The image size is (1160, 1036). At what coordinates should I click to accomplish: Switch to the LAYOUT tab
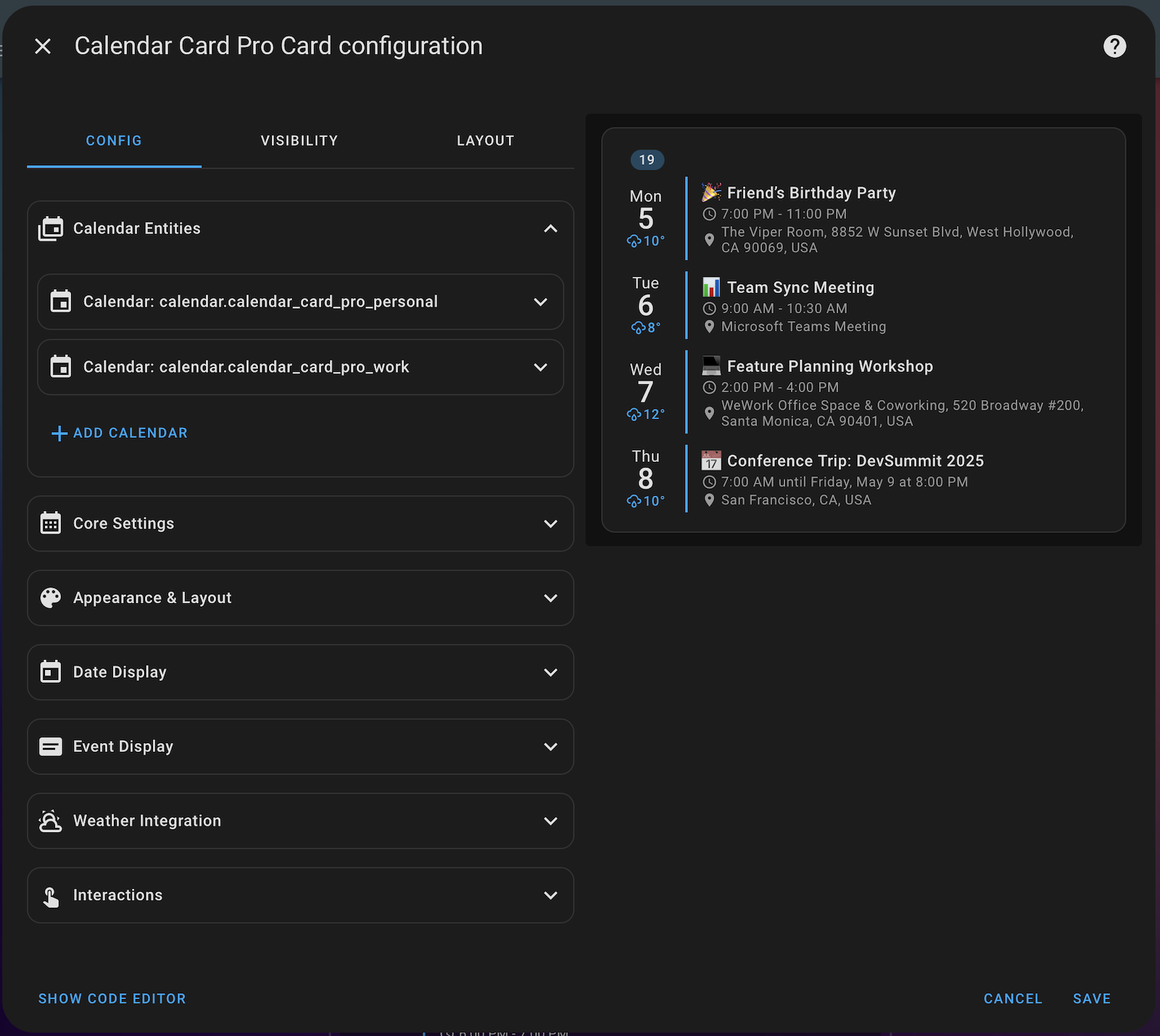(485, 141)
